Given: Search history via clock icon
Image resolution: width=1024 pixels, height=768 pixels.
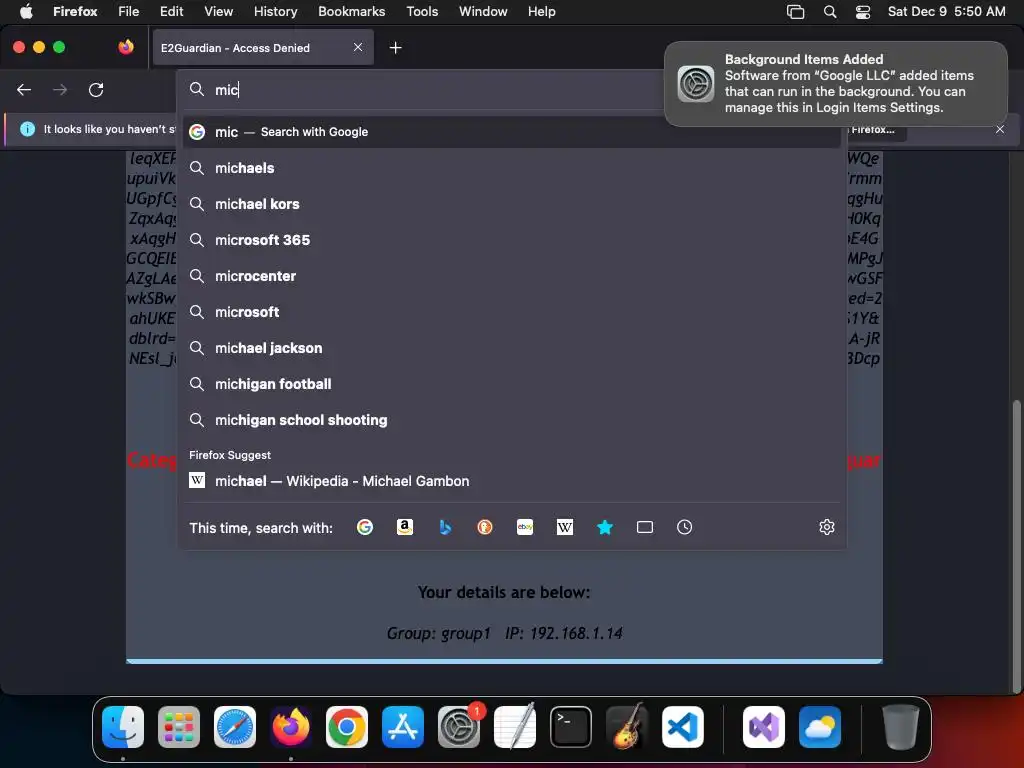Looking at the screenshot, I should click(684, 527).
